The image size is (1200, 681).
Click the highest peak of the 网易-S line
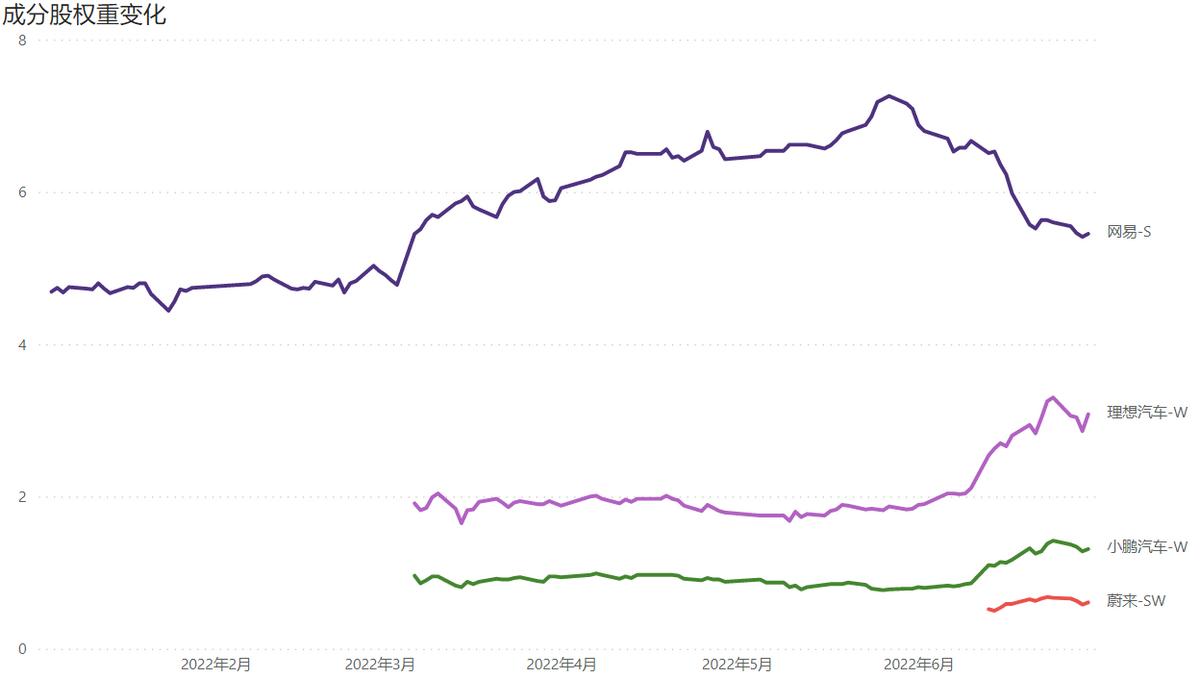pyautogui.click(x=889, y=96)
